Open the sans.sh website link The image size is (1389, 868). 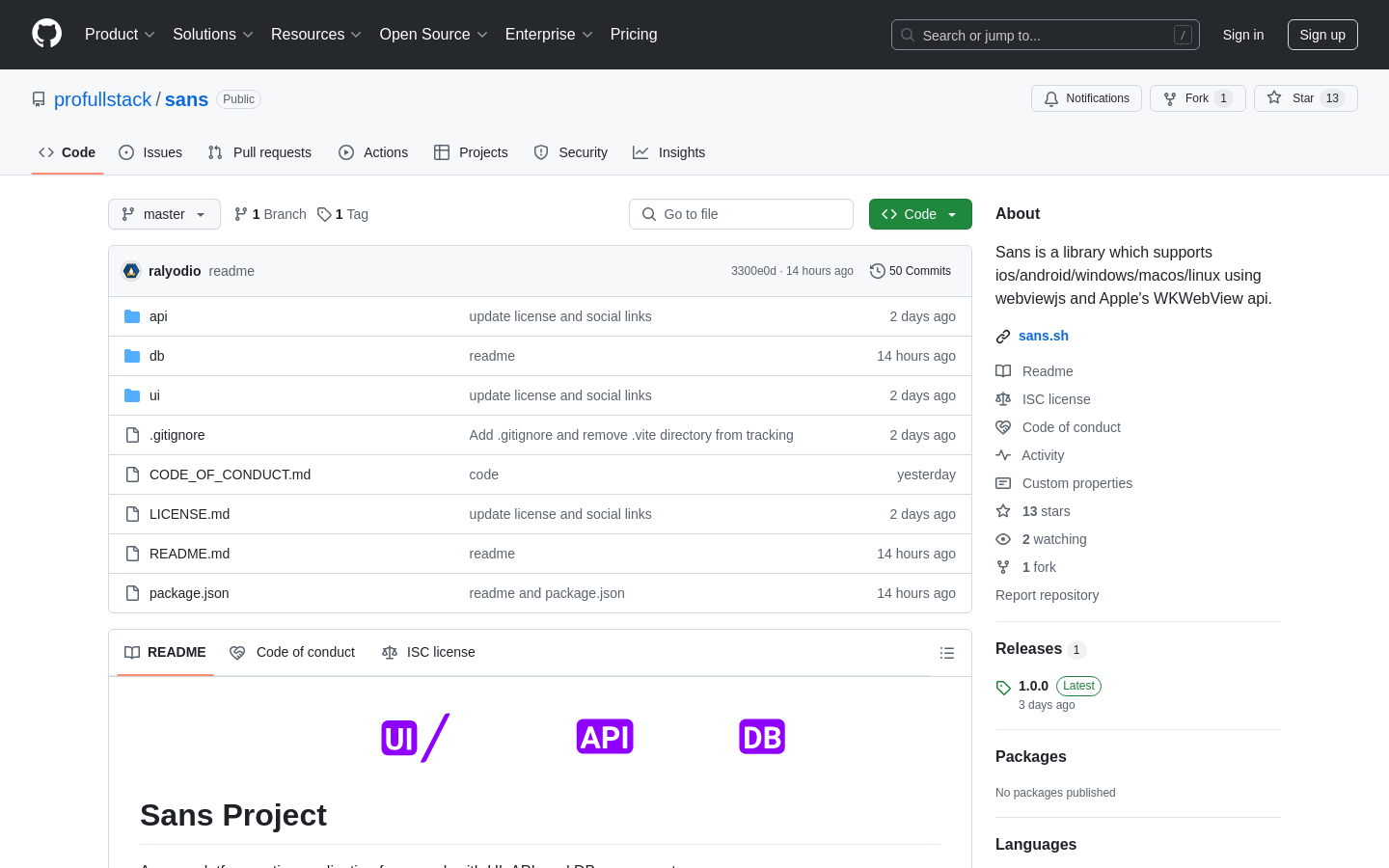click(x=1043, y=336)
